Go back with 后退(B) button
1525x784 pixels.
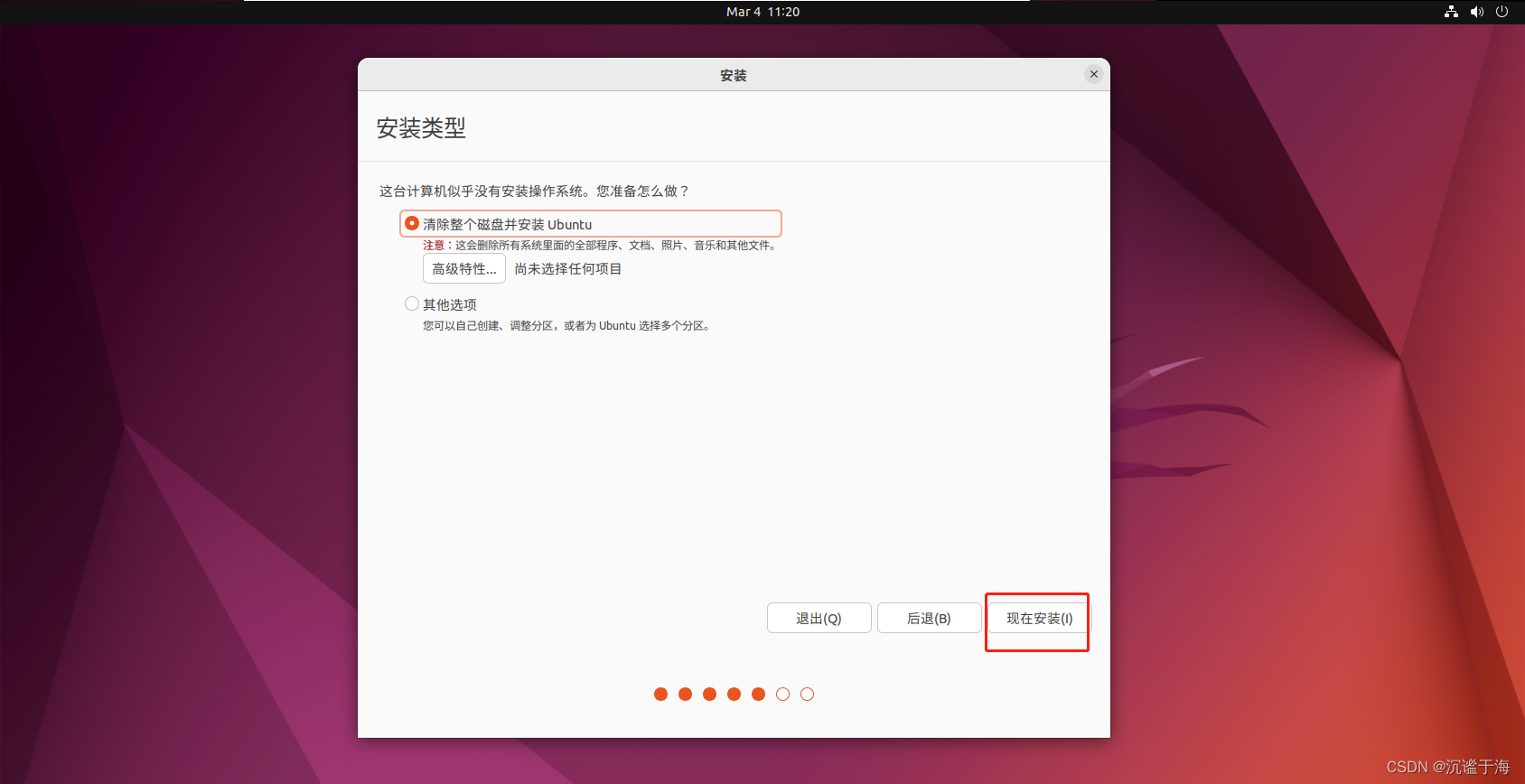coord(929,619)
